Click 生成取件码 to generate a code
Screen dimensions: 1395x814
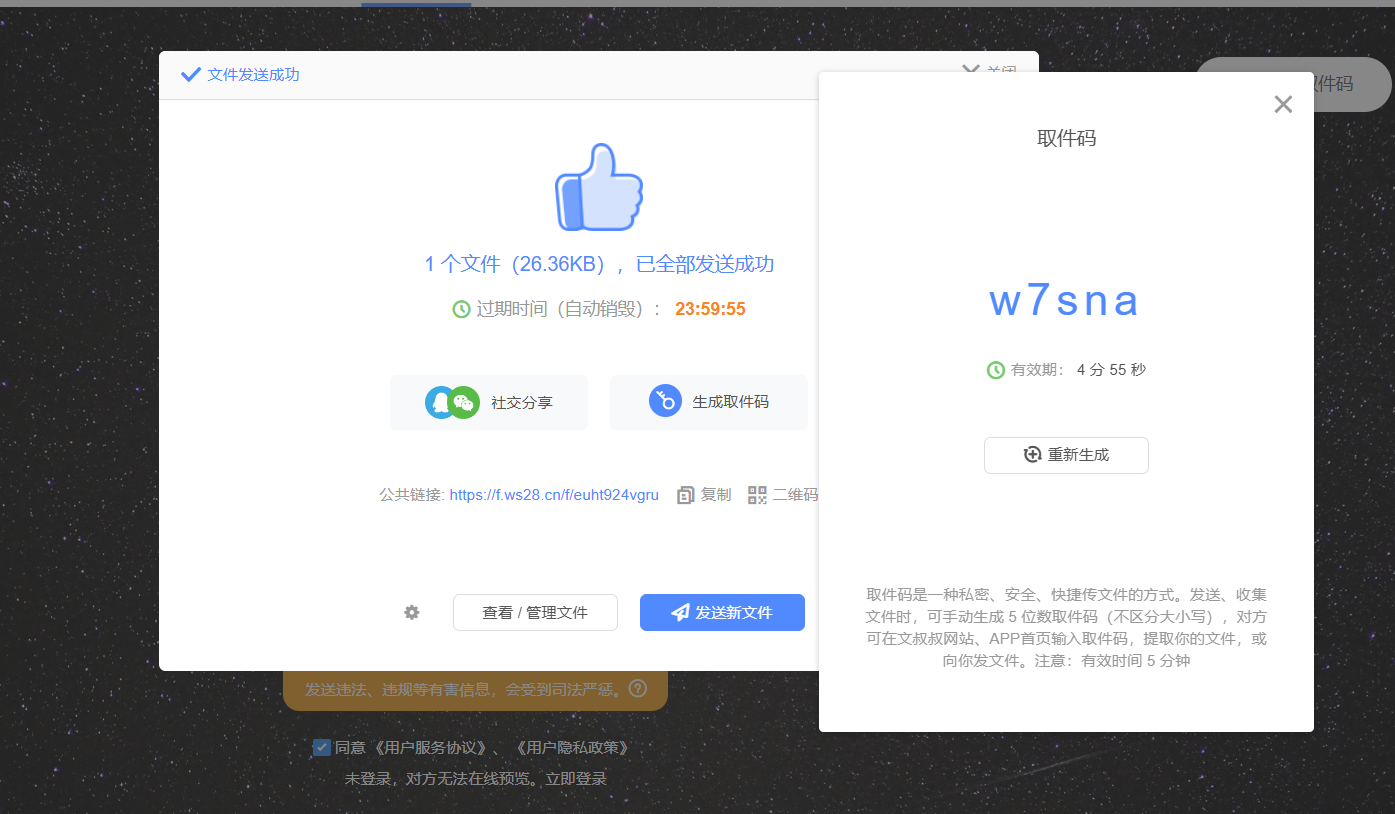[x=709, y=402]
